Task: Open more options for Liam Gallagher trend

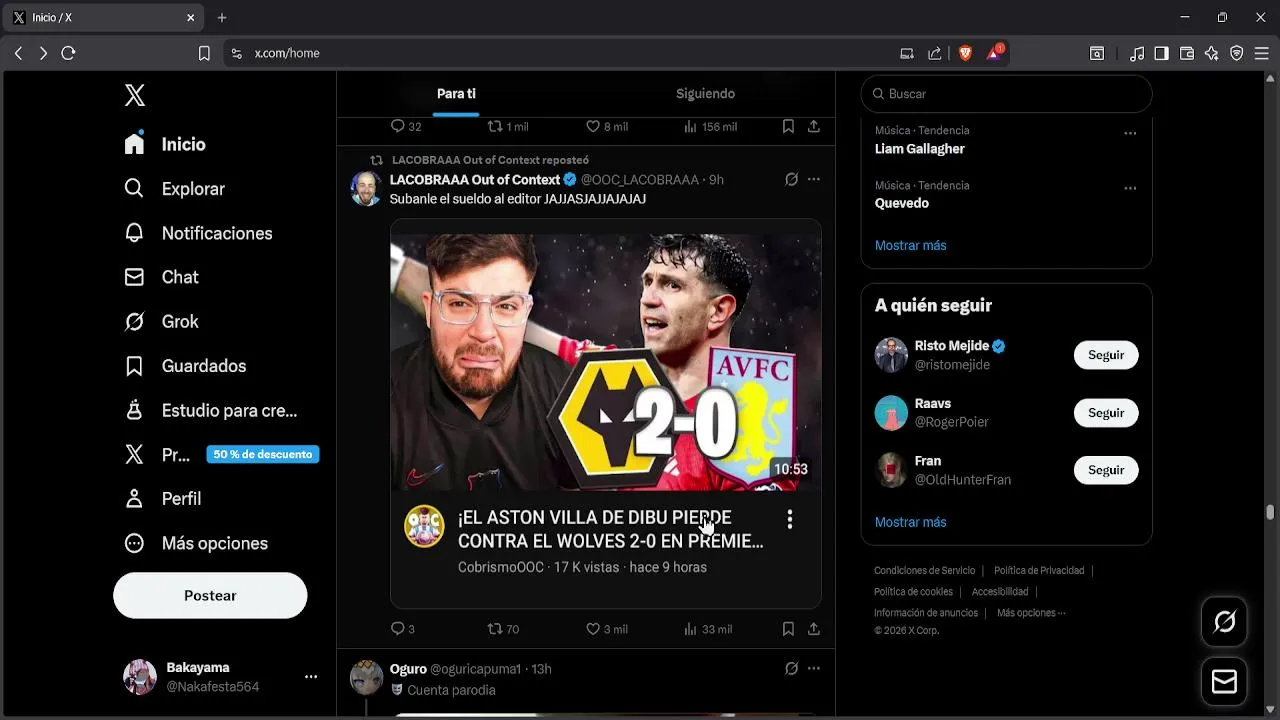Action: tap(1130, 133)
